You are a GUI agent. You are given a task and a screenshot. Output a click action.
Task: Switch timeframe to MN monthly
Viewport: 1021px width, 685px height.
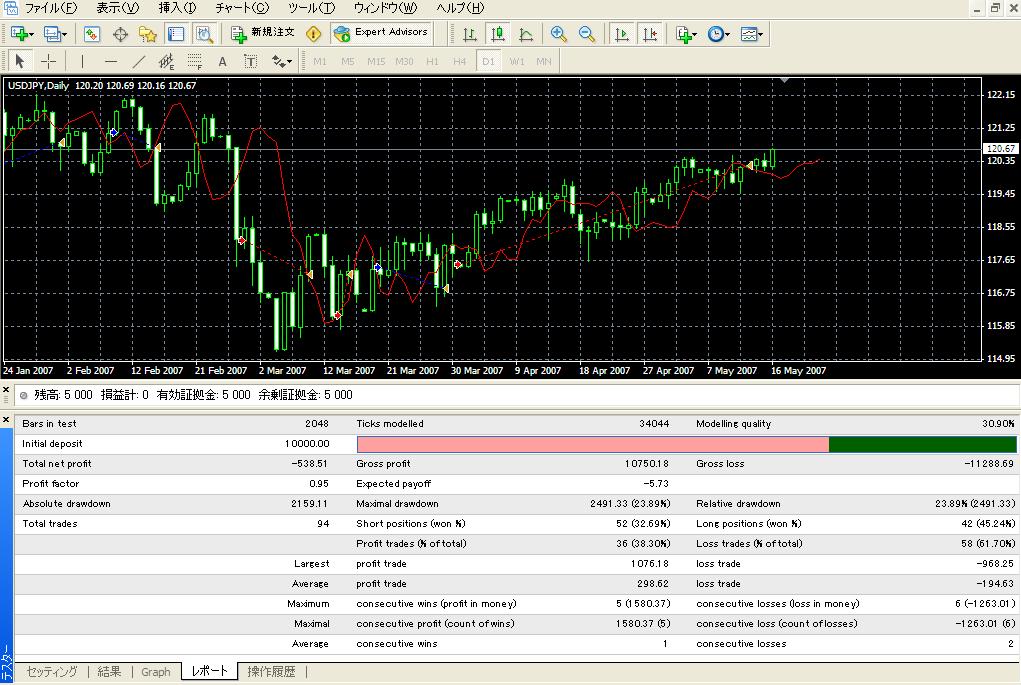[544, 61]
